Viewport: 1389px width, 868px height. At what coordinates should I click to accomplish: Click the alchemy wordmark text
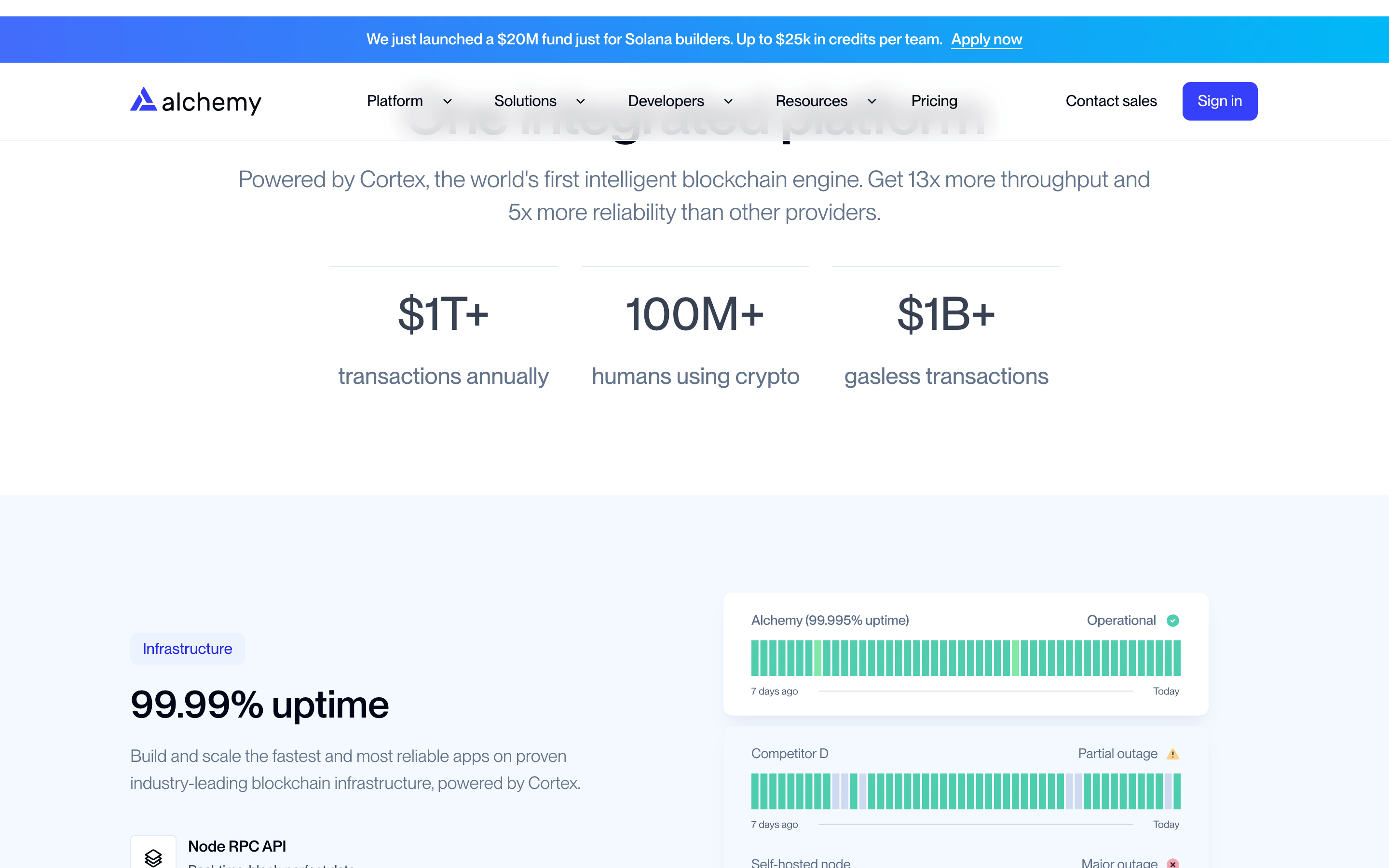(211, 102)
